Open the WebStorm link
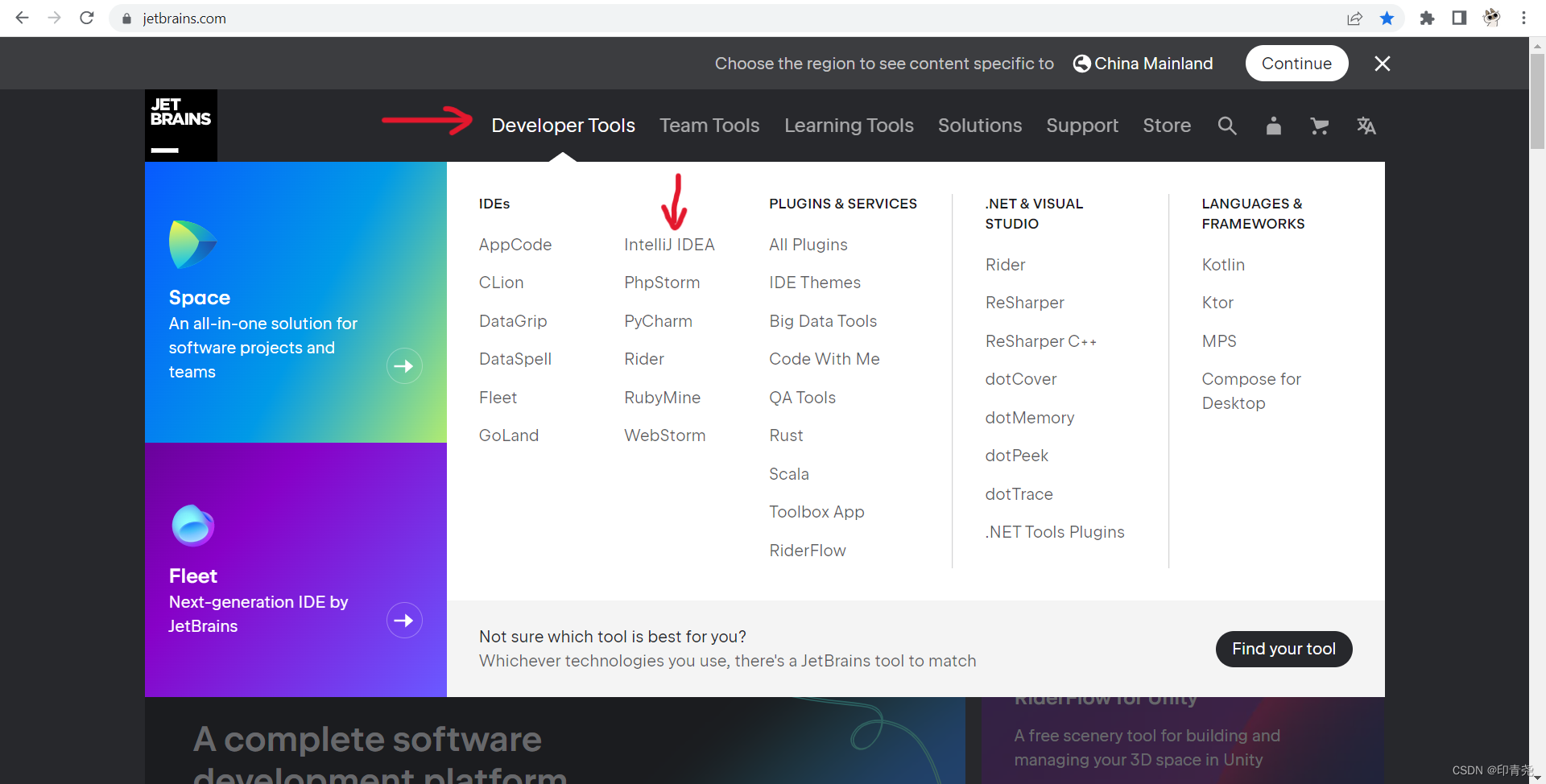Image resolution: width=1546 pixels, height=784 pixels. [664, 435]
